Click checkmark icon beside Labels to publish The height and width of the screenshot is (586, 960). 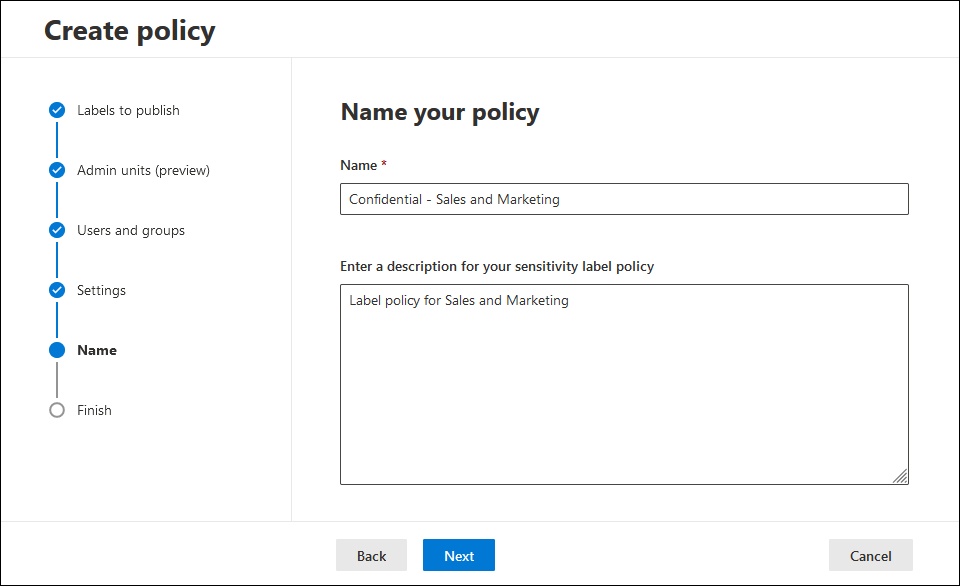[57, 110]
